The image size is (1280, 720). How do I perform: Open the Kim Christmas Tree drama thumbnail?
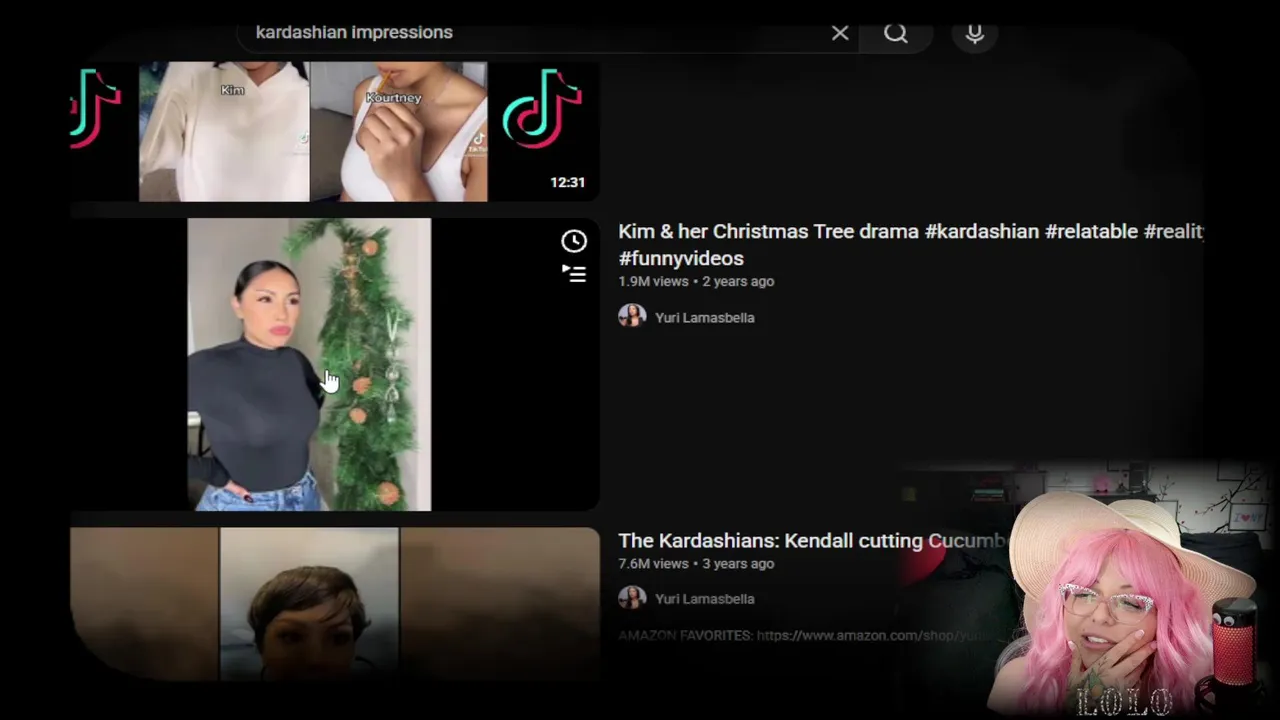(334, 364)
